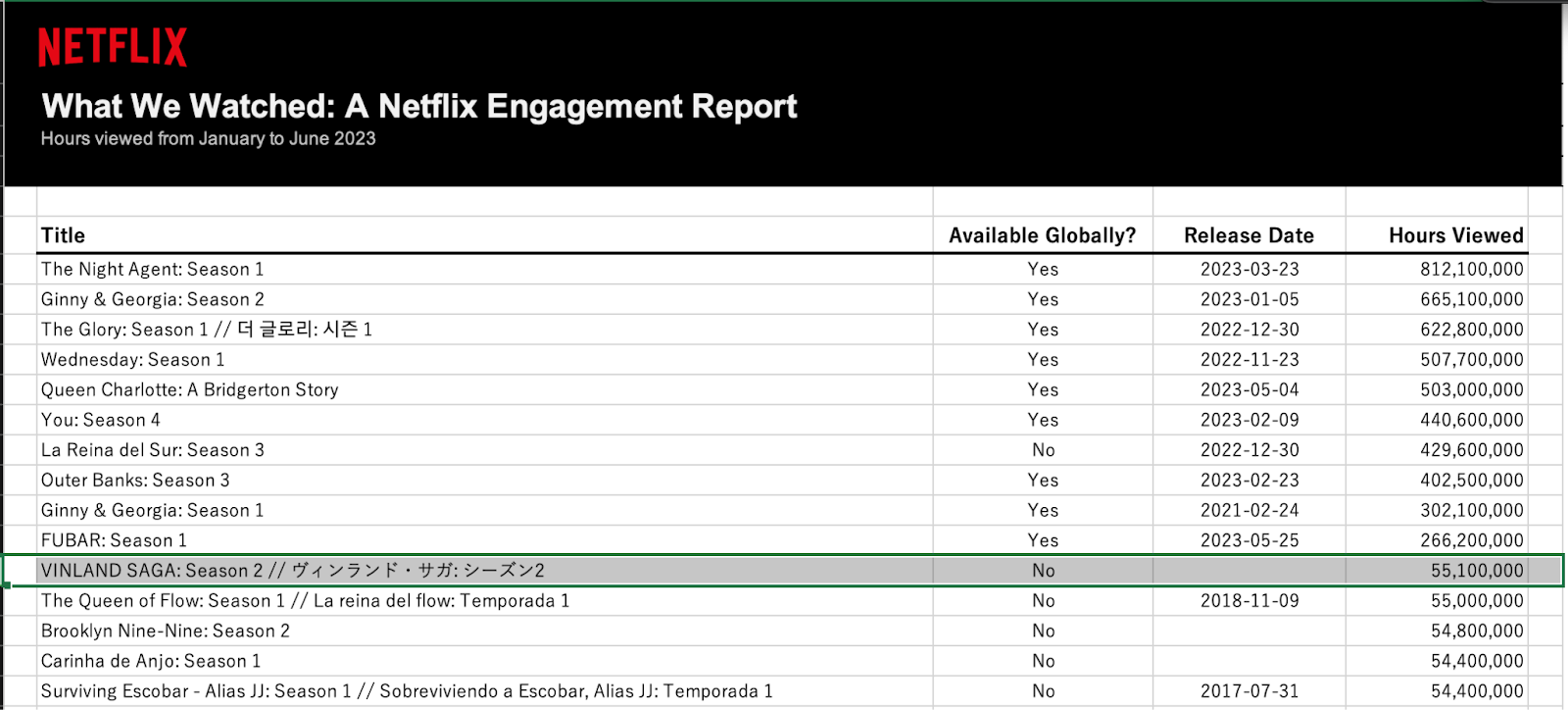Select the Available Globally? column header

click(x=1043, y=235)
